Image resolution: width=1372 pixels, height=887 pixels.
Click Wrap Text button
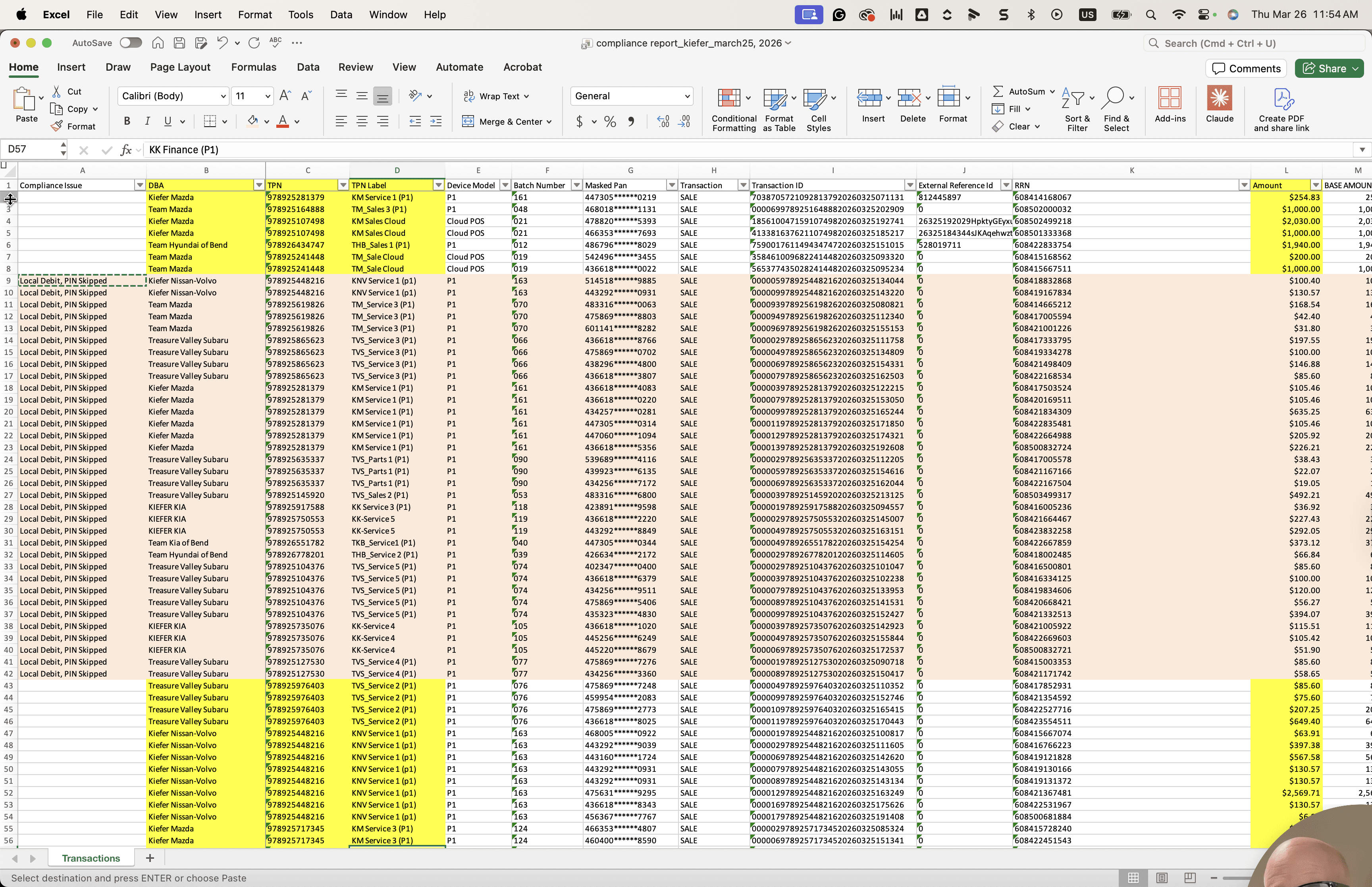(496, 96)
